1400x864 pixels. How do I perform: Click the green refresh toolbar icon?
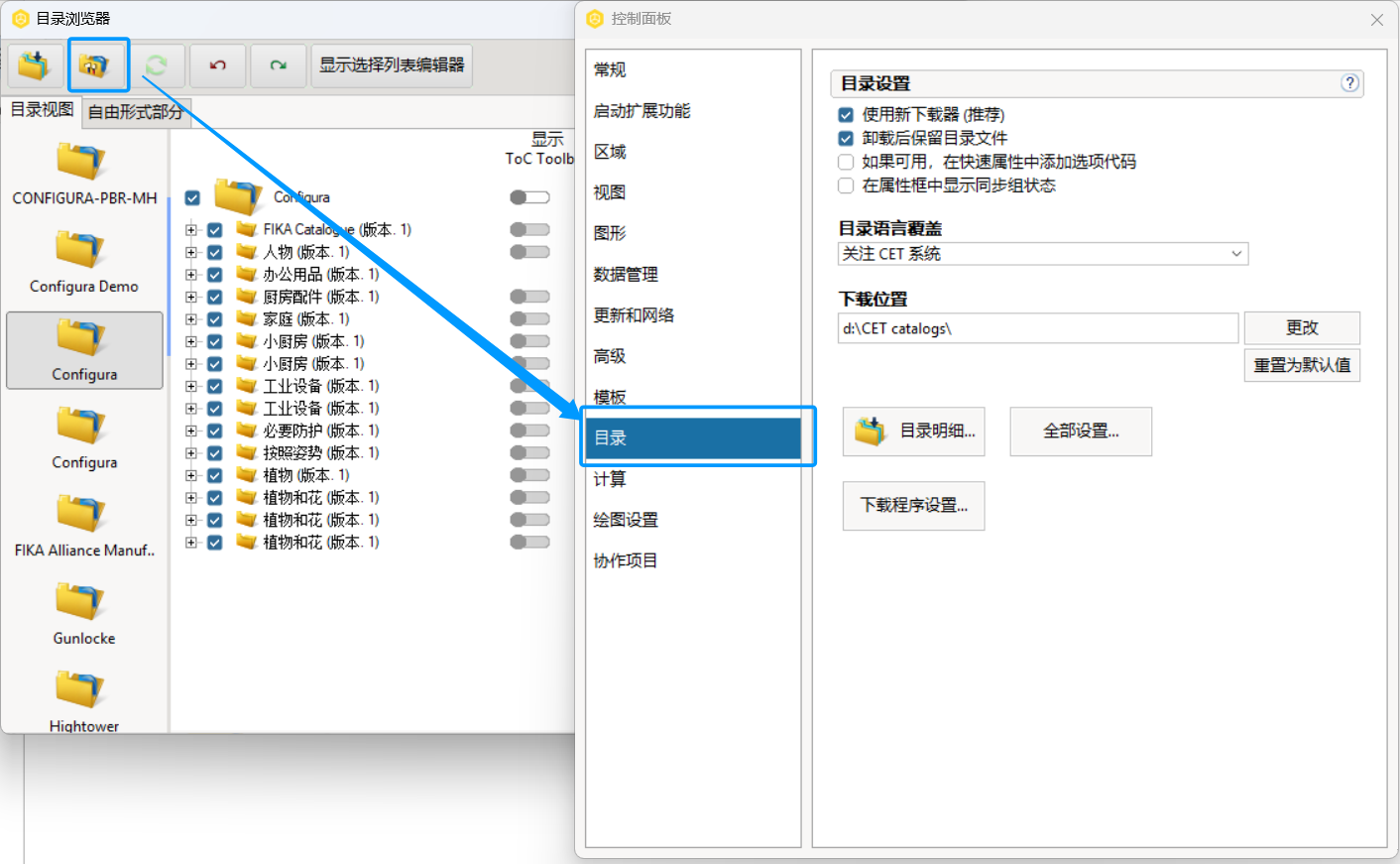157,65
